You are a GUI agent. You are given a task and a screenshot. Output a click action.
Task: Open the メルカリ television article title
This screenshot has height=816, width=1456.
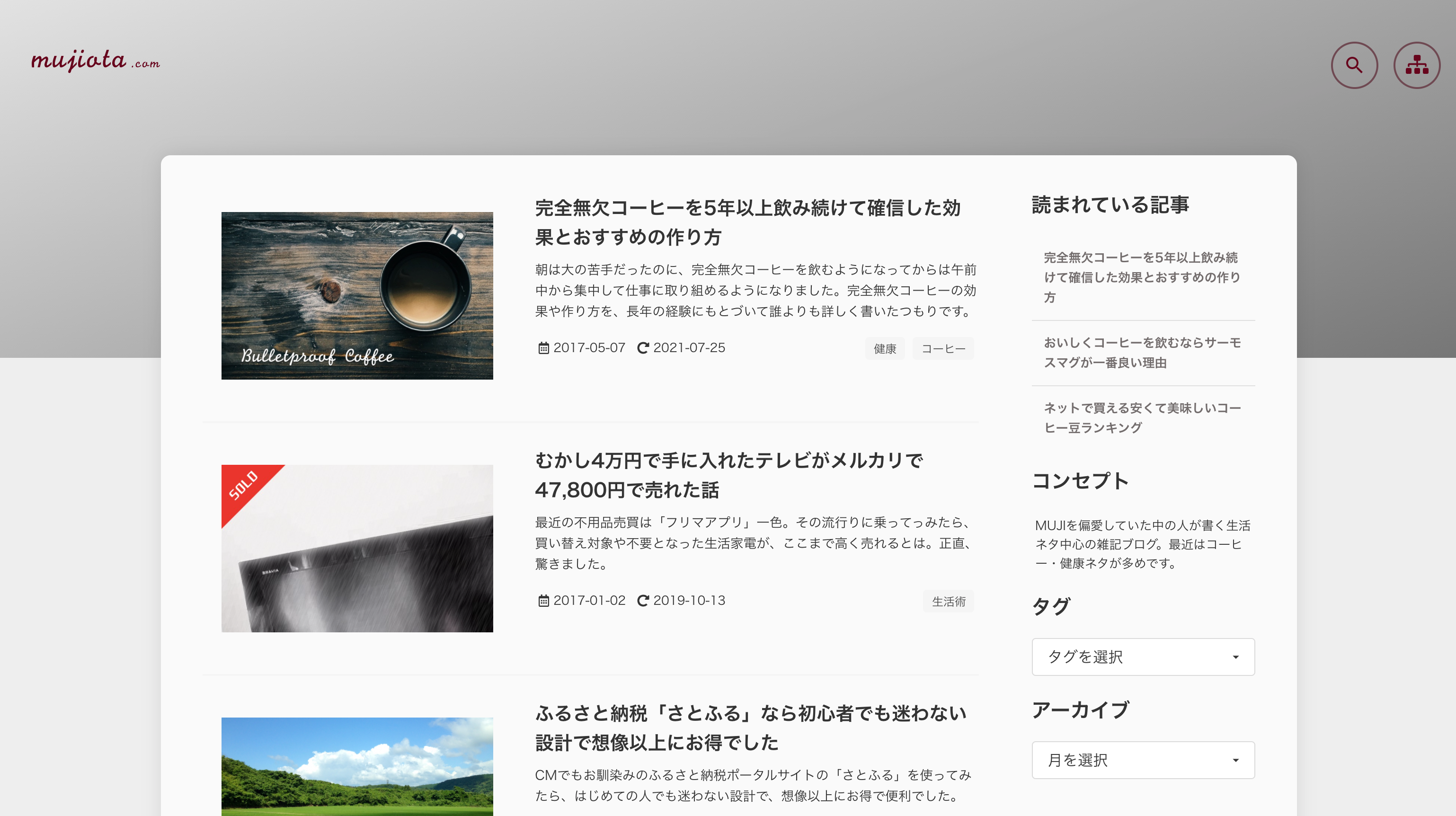(x=728, y=475)
